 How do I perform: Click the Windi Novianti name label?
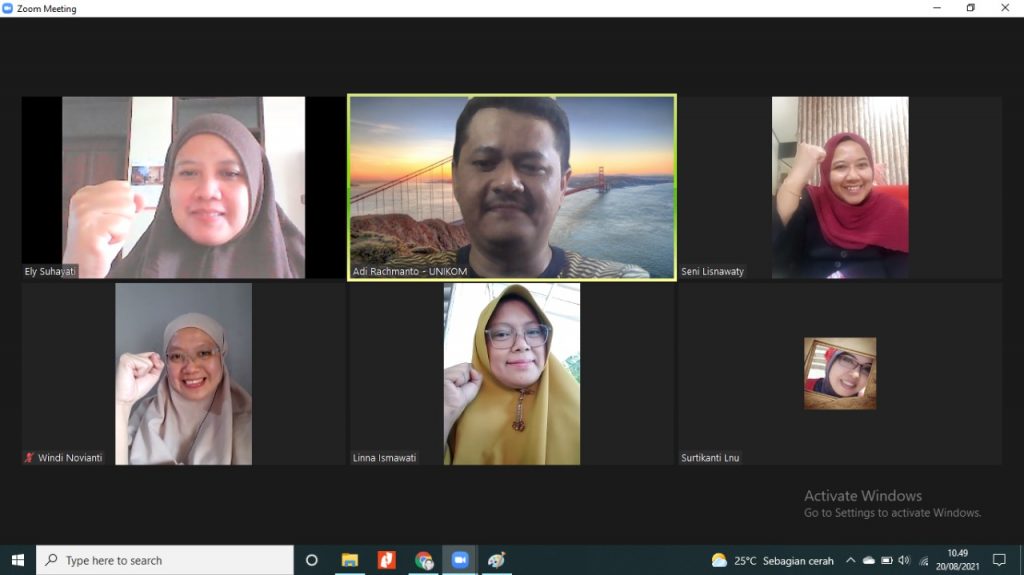(x=70, y=457)
